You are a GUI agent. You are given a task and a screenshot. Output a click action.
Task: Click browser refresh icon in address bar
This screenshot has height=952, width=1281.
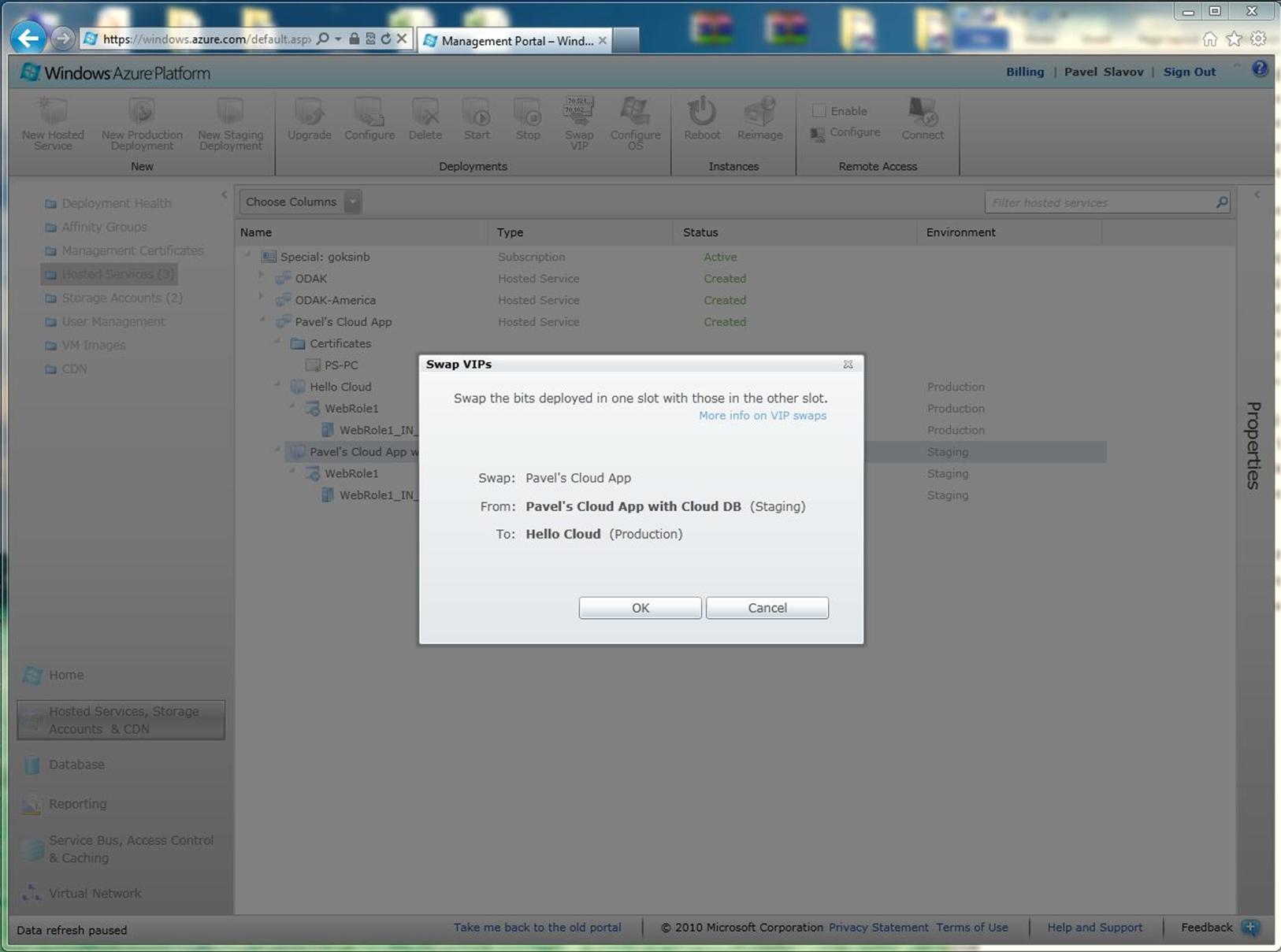click(386, 39)
